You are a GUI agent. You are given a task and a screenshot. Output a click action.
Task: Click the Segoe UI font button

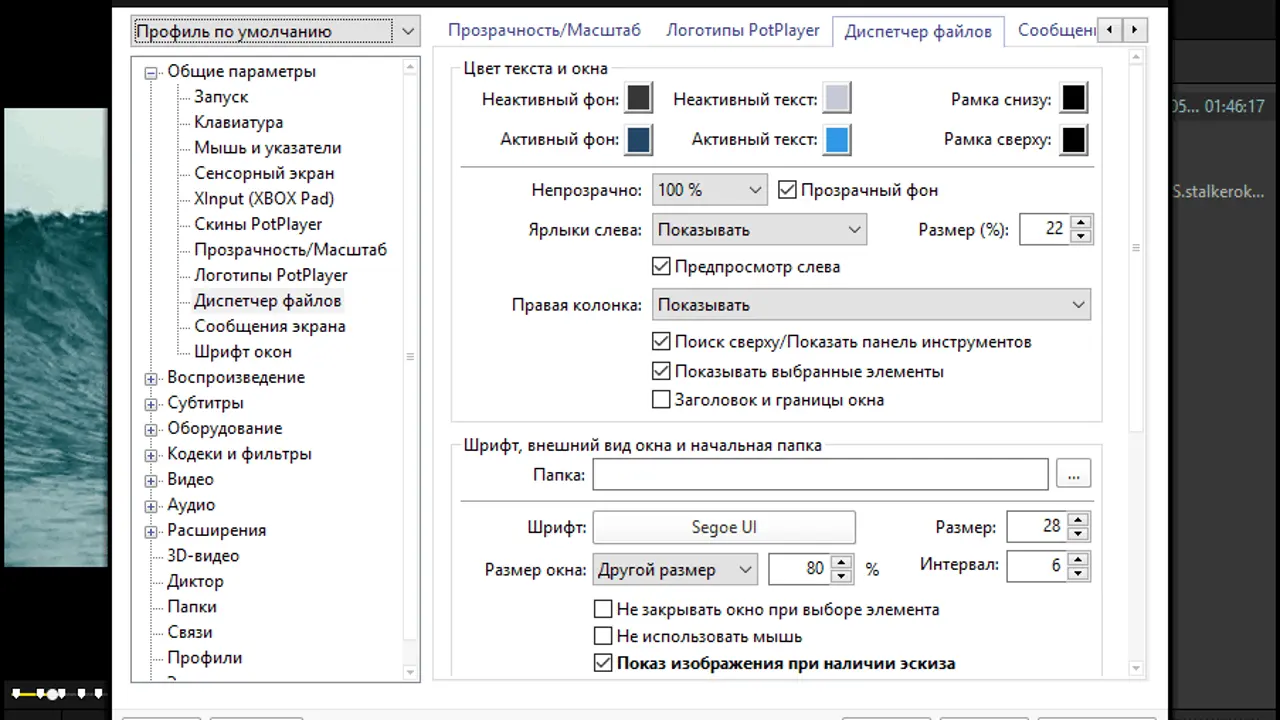click(724, 528)
